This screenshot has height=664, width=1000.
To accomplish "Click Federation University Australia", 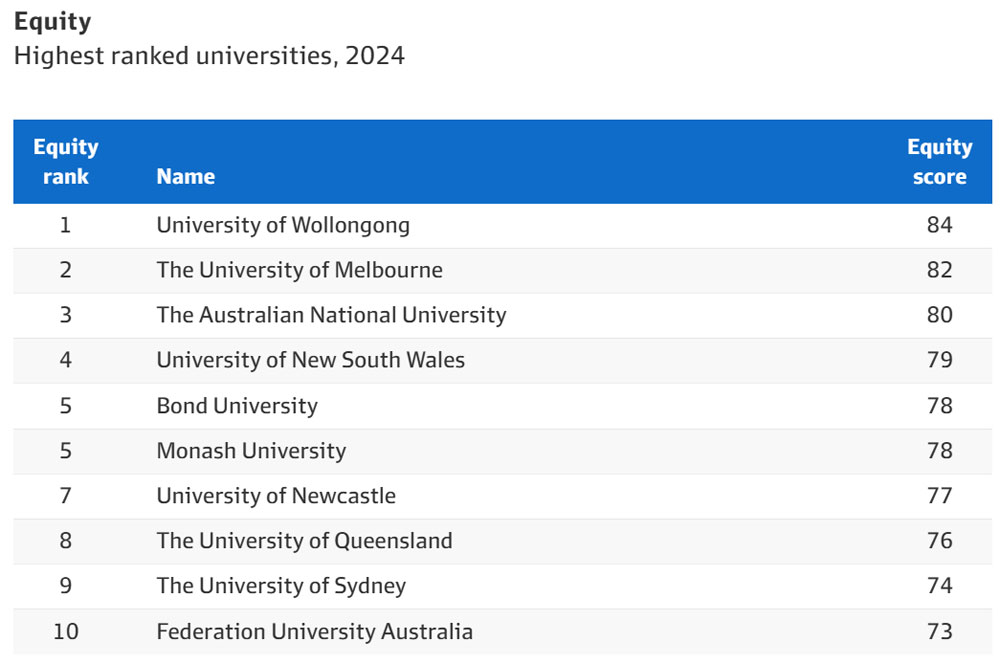I will pyautogui.click(x=315, y=631).
